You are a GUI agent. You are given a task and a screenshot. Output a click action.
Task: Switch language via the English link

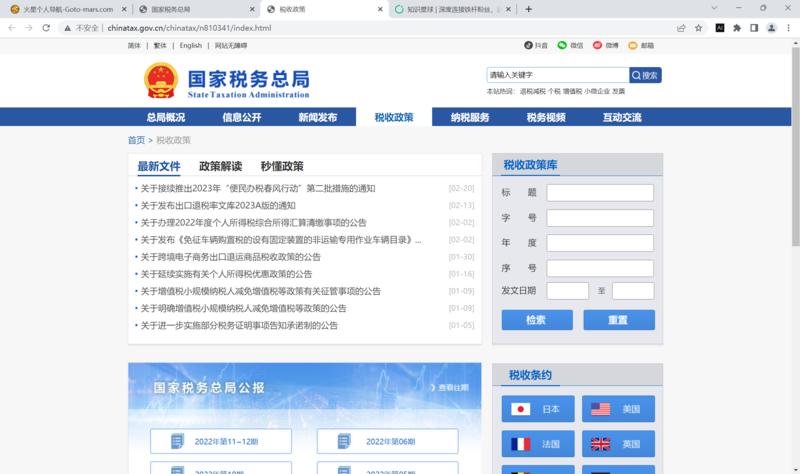point(191,45)
